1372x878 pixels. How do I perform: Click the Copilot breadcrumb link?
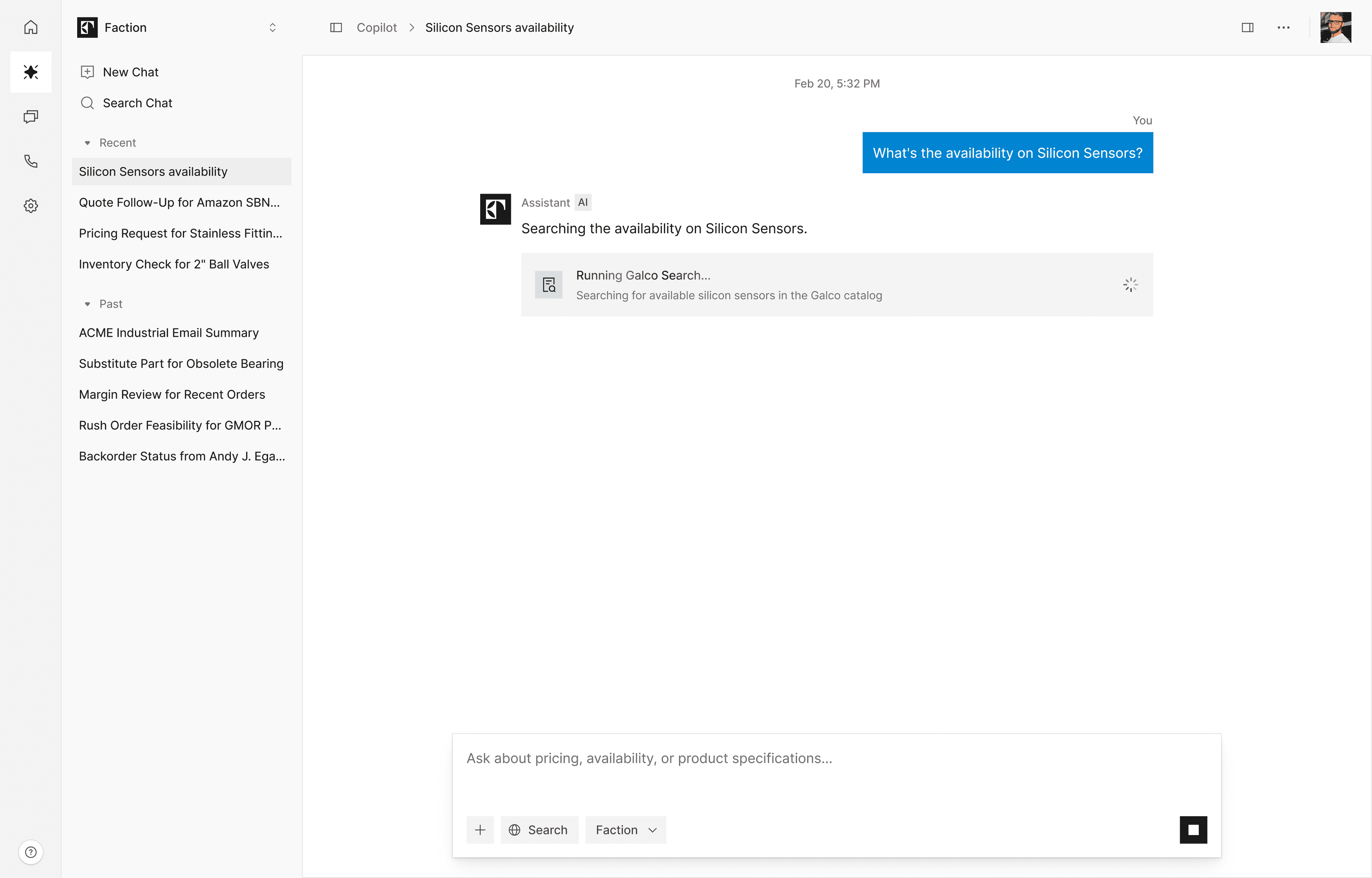376,28
